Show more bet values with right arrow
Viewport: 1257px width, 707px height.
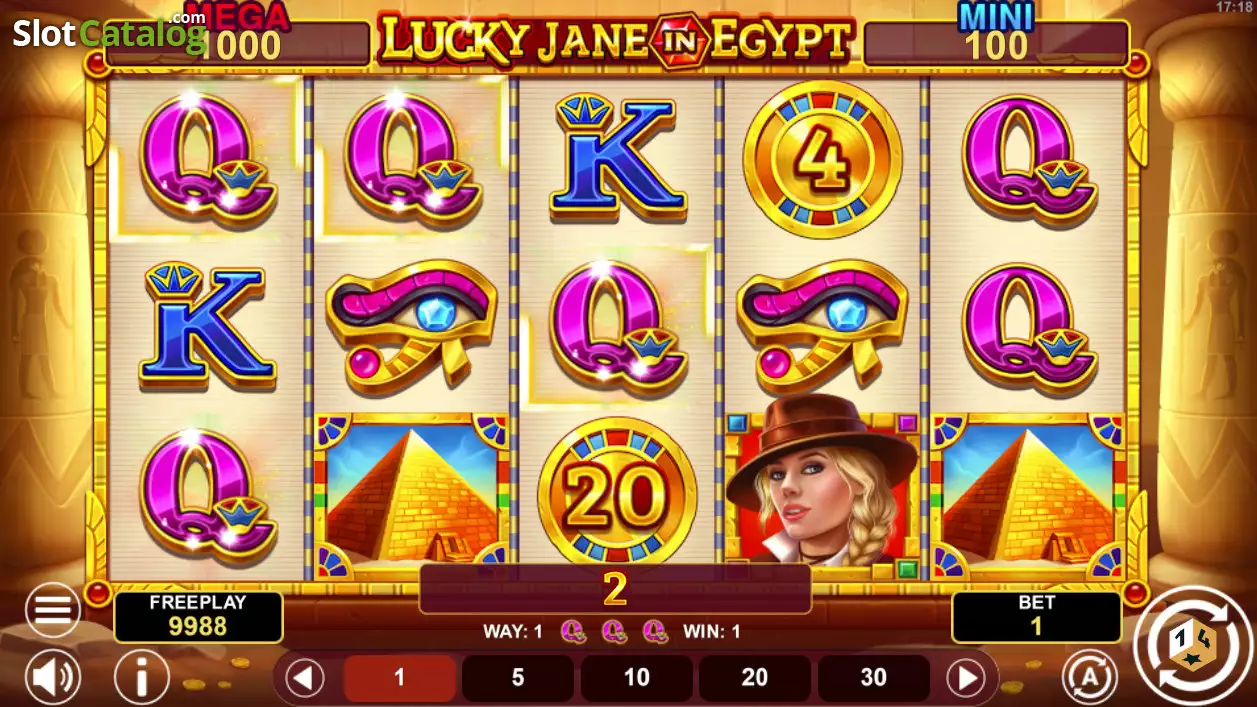coord(966,679)
